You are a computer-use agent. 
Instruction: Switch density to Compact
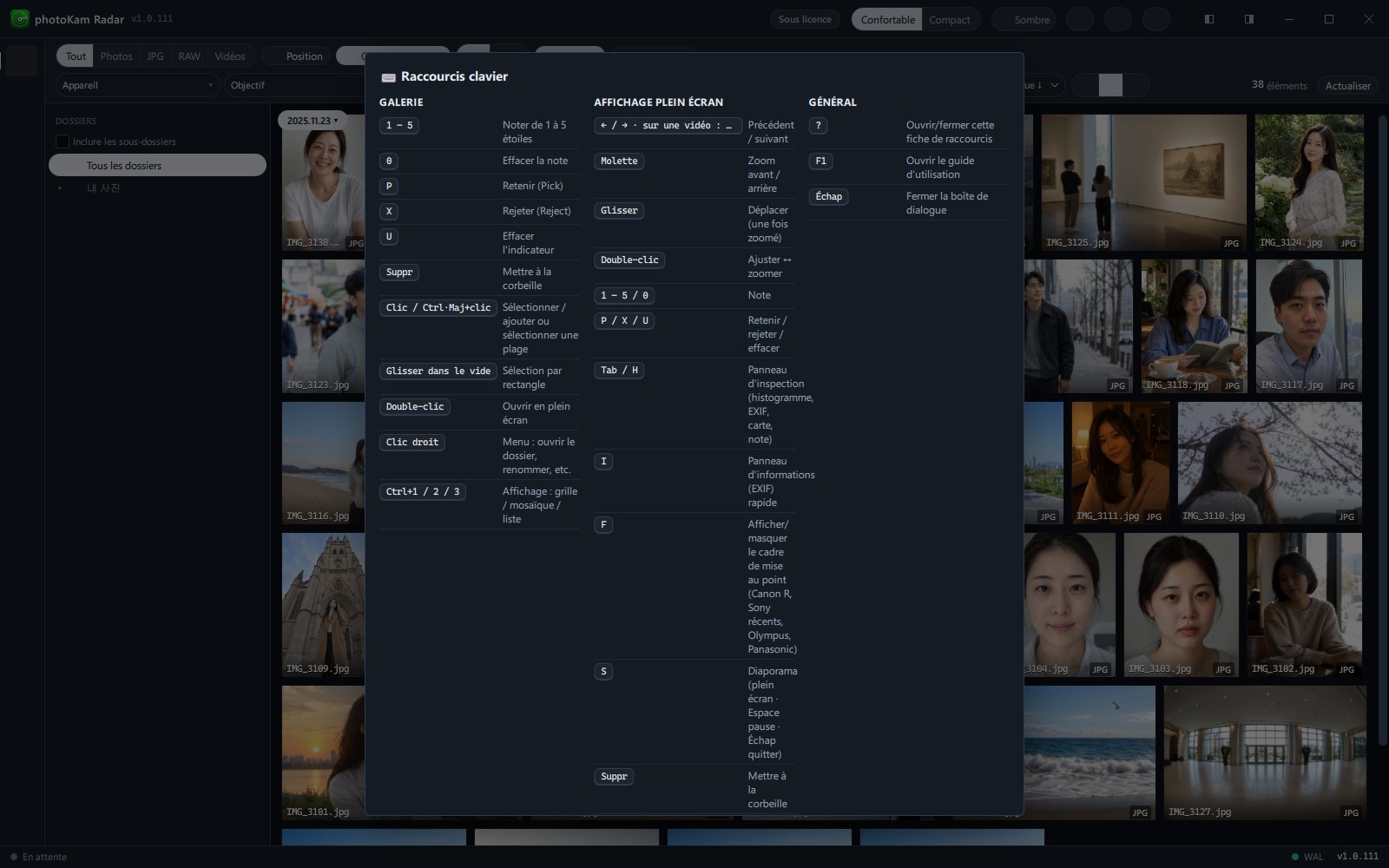click(950, 20)
